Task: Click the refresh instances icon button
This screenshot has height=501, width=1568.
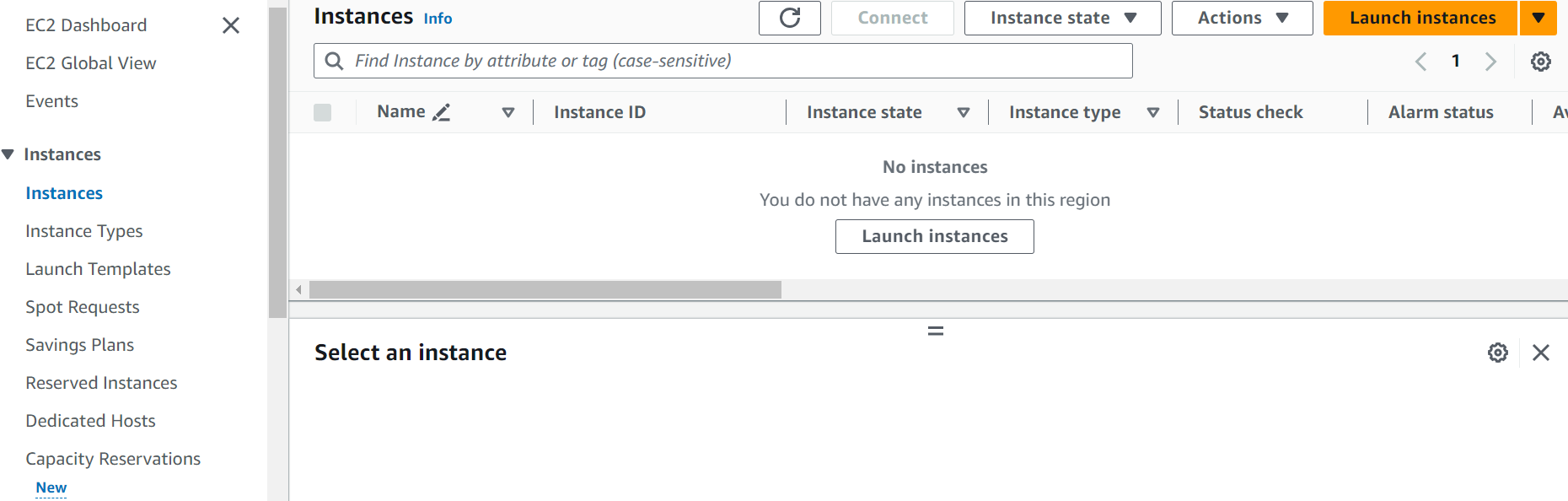Action: pyautogui.click(x=789, y=18)
